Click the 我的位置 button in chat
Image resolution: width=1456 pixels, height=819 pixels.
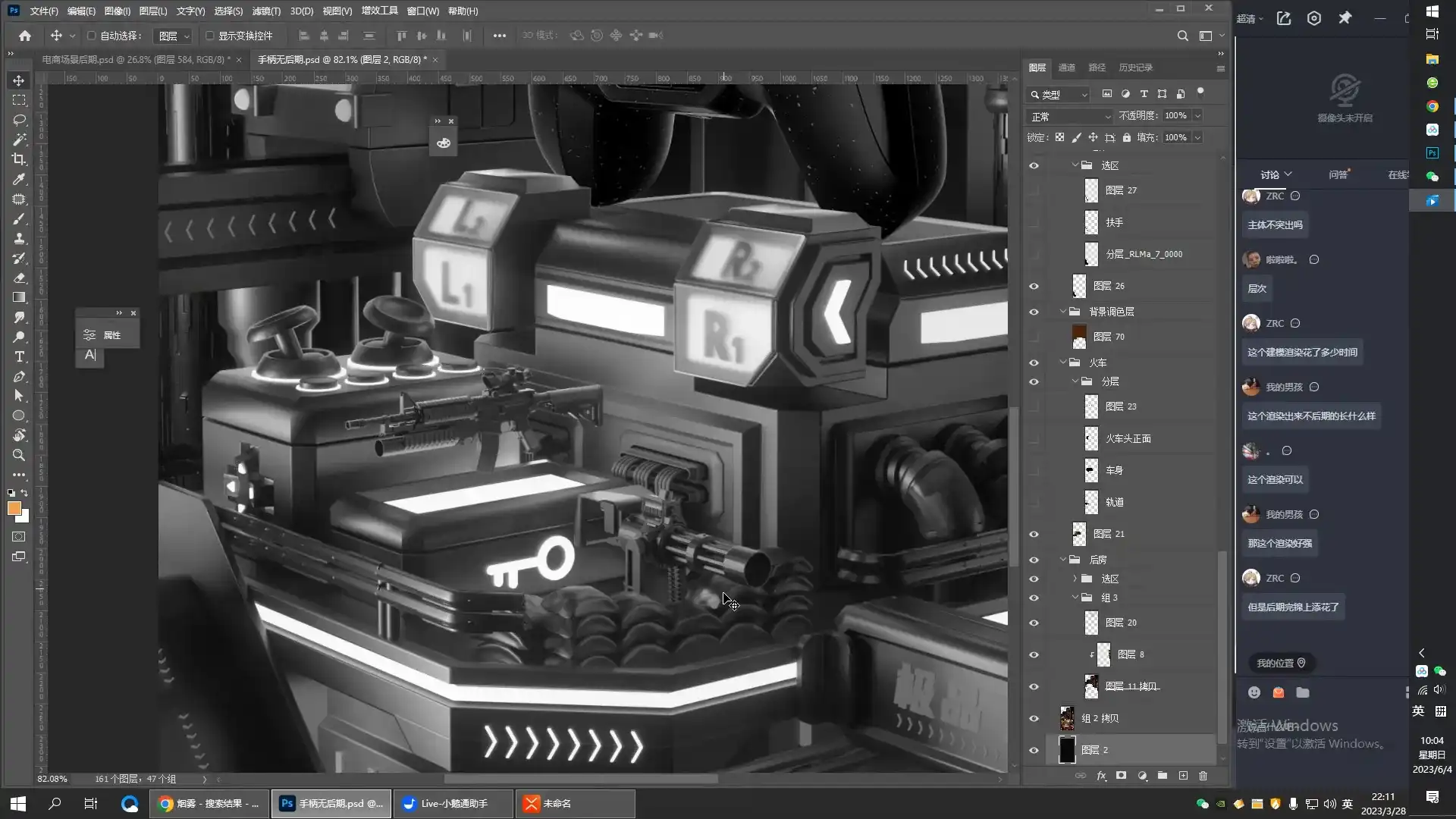(x=1281, y=663)
